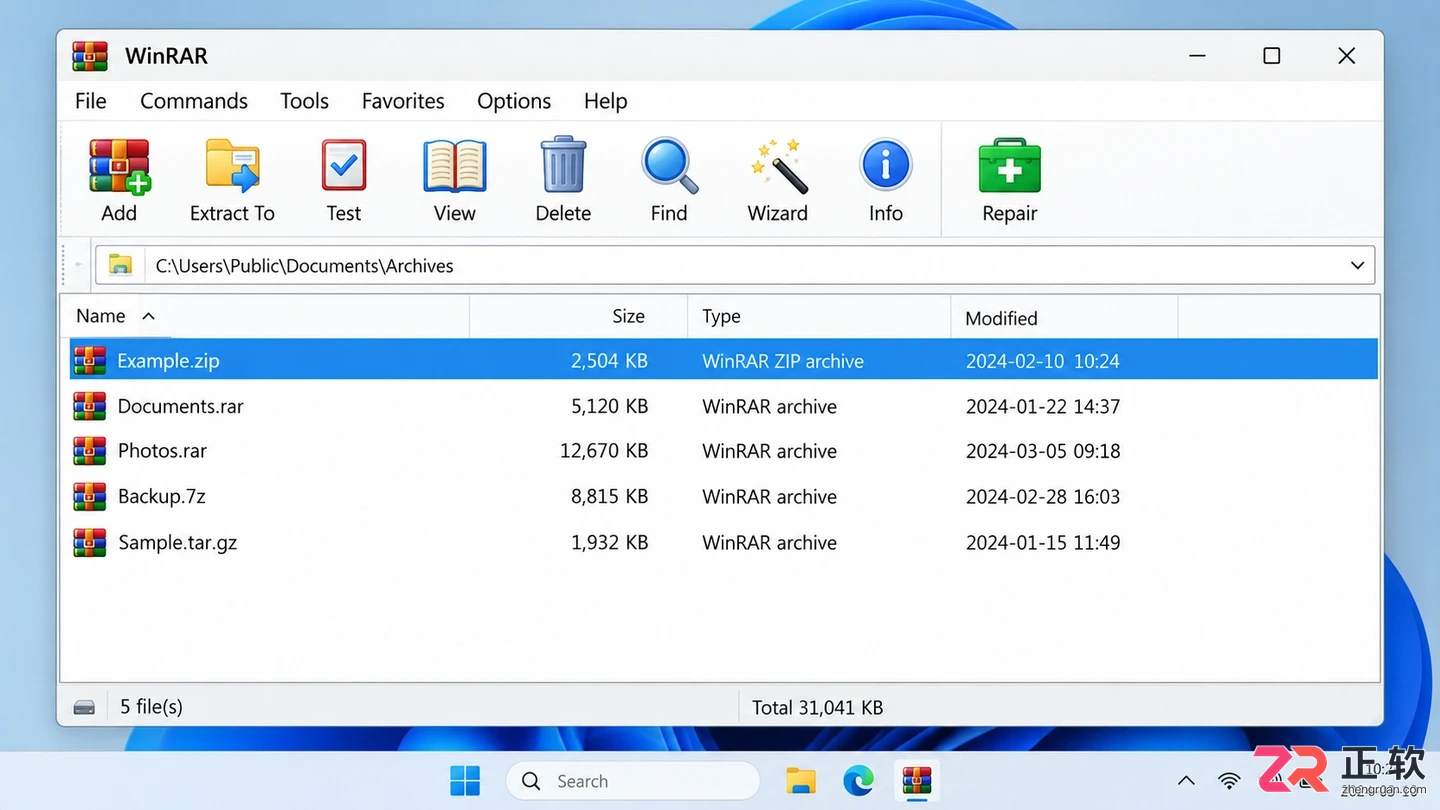The width and height of the screenshot is (1440, 810).
Task: Run the Test archive tool
Action: coord(344,166)
